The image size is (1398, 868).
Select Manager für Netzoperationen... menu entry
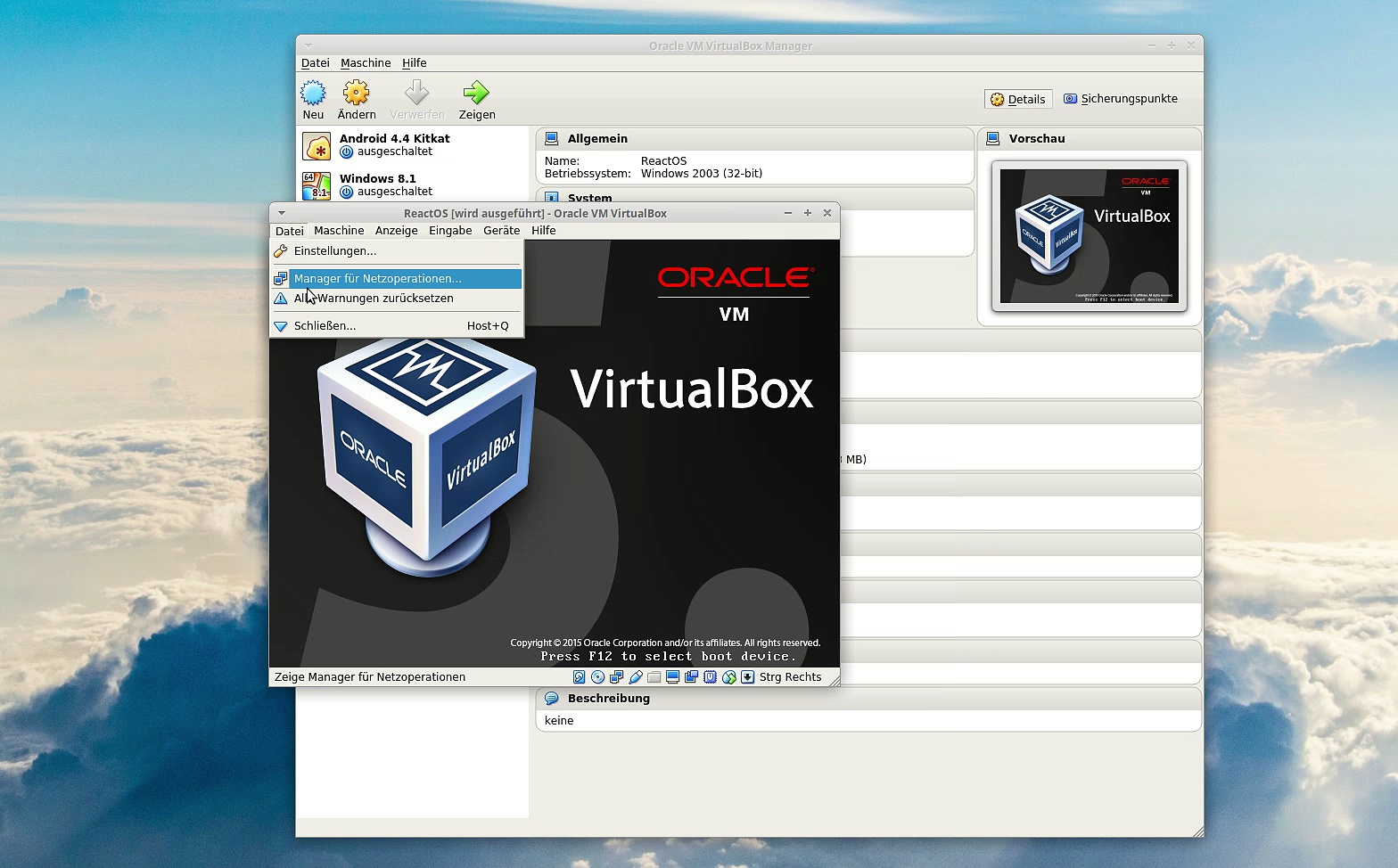click(x=378, y=279)
